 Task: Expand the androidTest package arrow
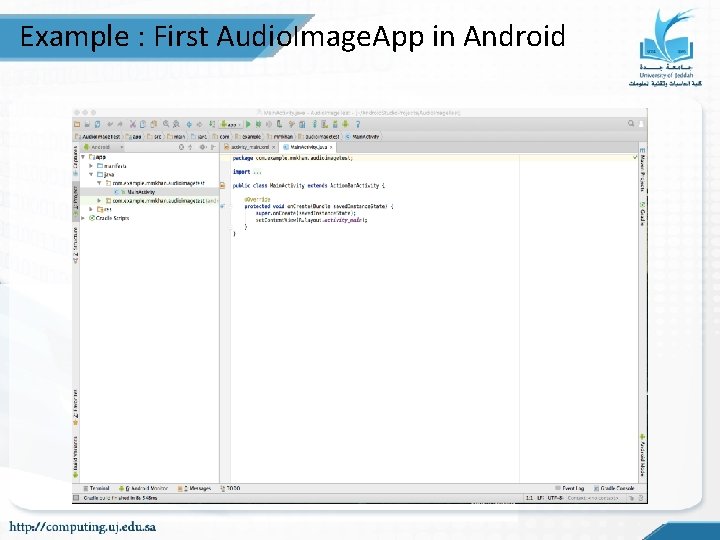[x=99, y=201]
